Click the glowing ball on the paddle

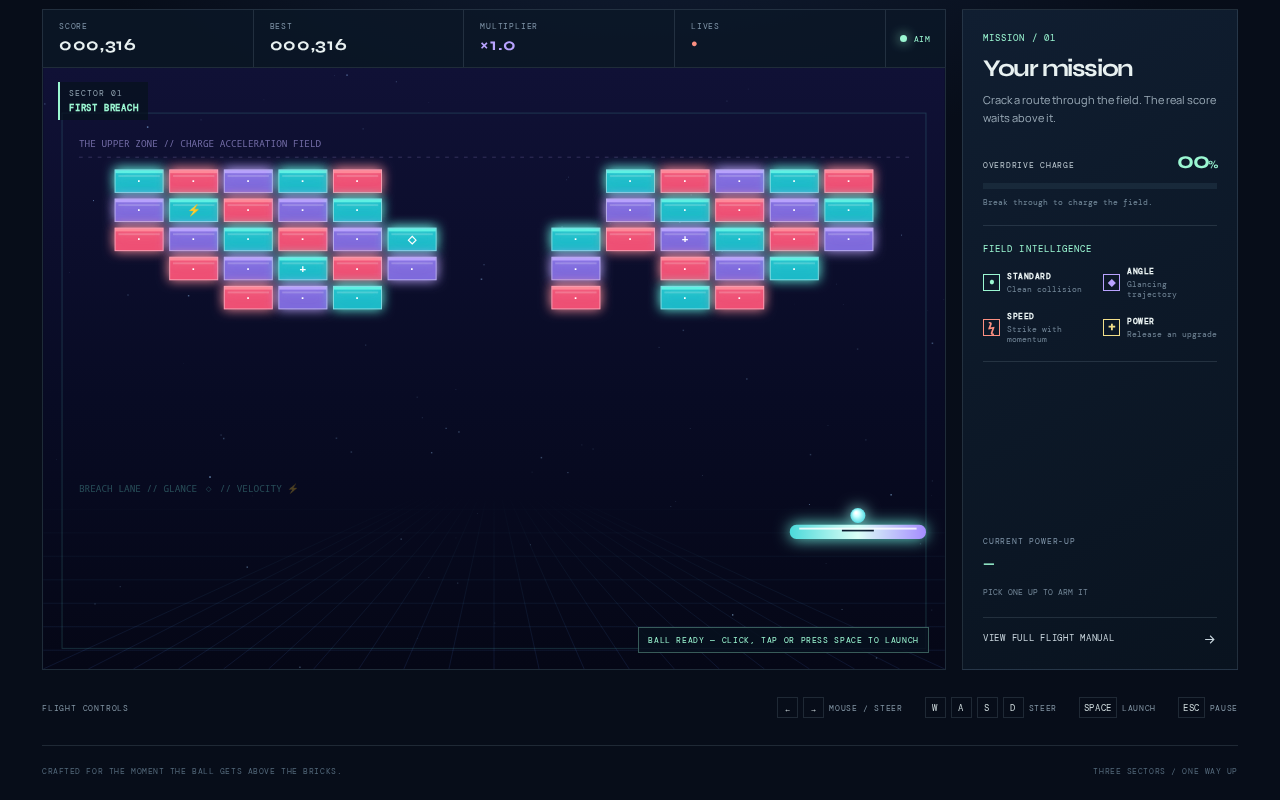click(x=857, y=516)
